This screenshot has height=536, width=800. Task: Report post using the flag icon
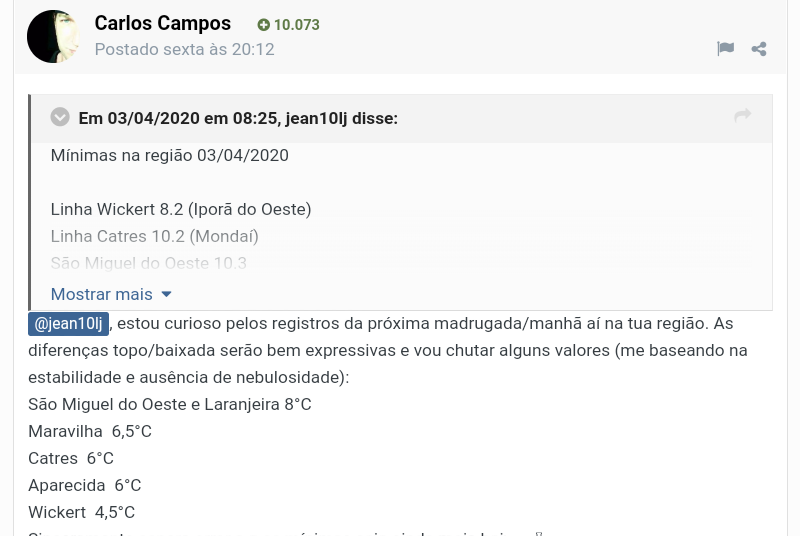point(726,48)
